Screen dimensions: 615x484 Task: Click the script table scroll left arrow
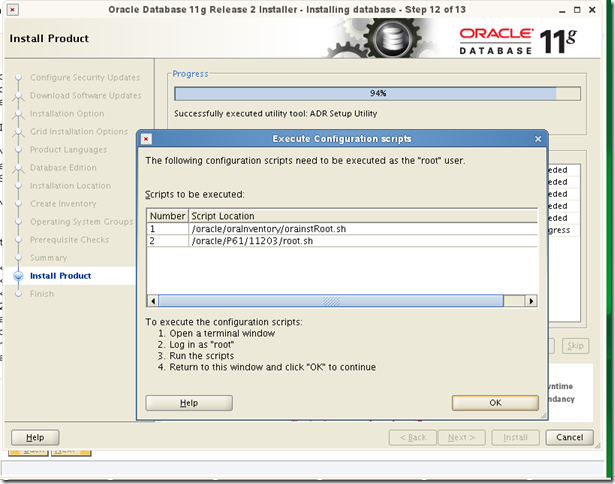pos(153,301)
